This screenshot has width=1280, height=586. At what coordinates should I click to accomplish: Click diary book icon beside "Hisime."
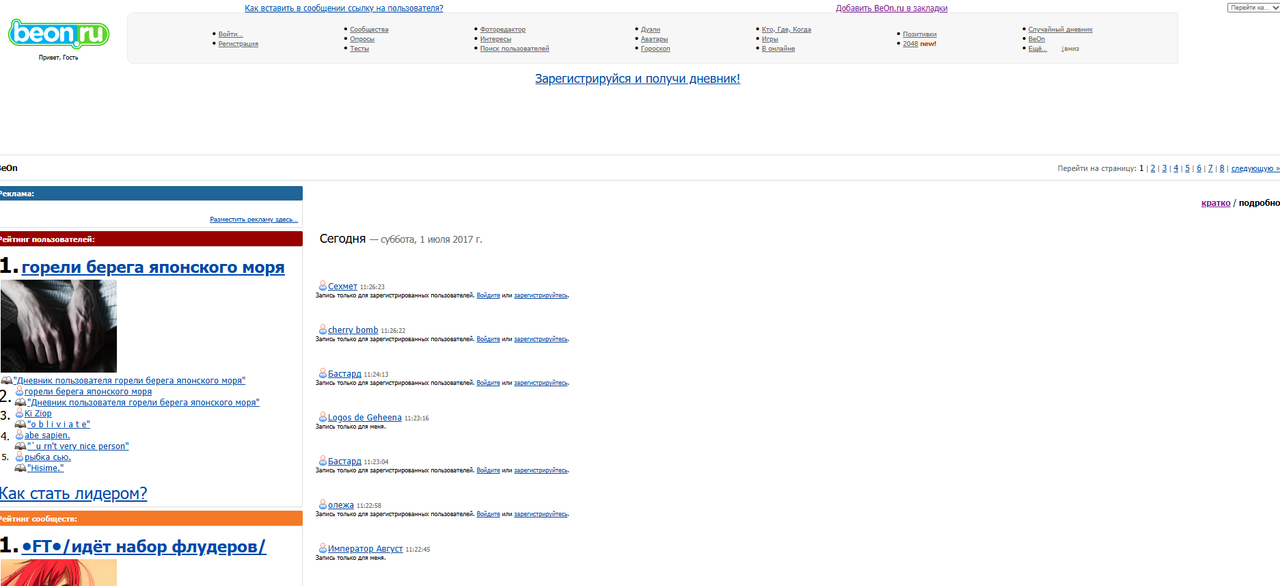click(x=20, y=468)
